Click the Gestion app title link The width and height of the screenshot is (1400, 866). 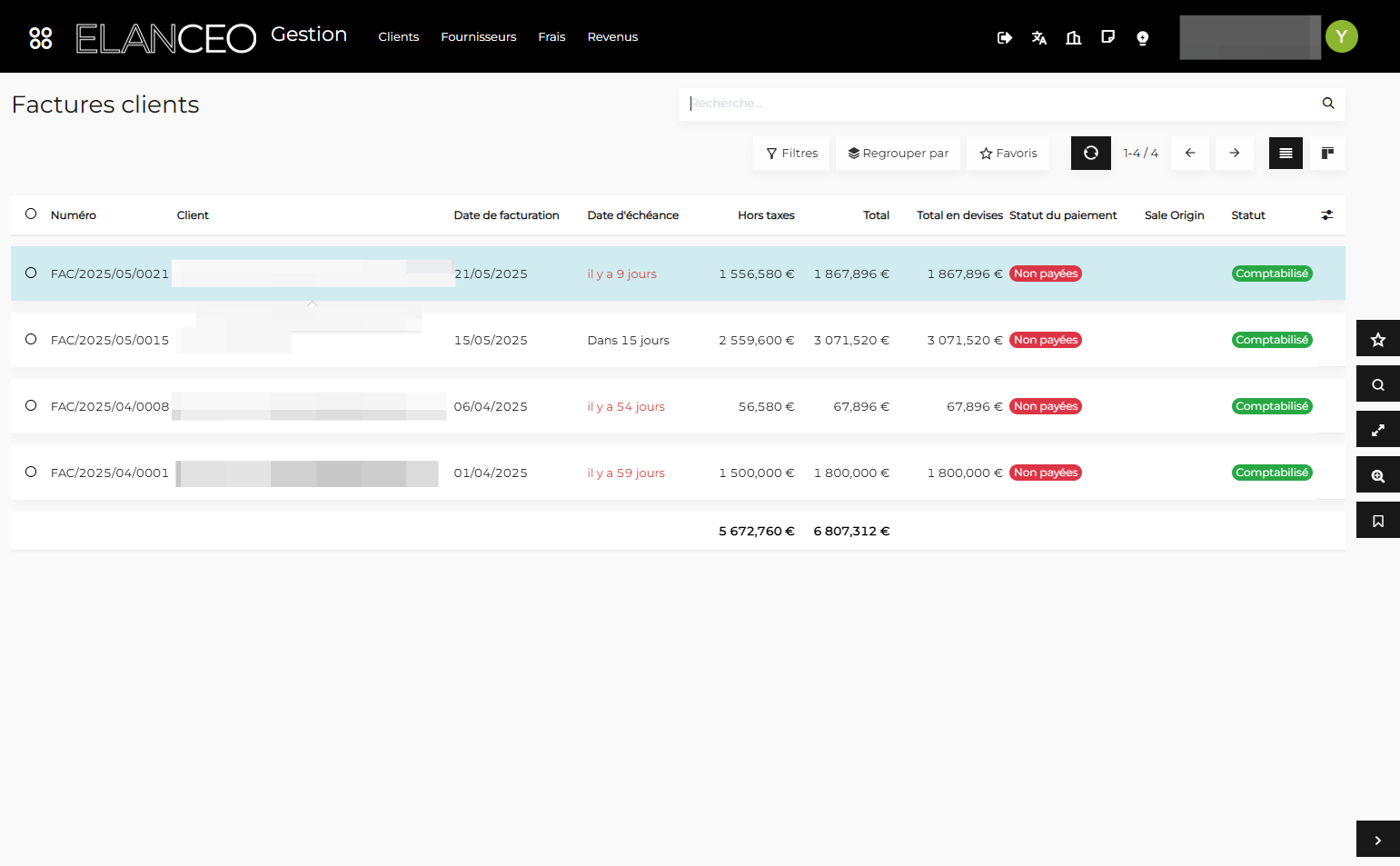pos(309,35)
